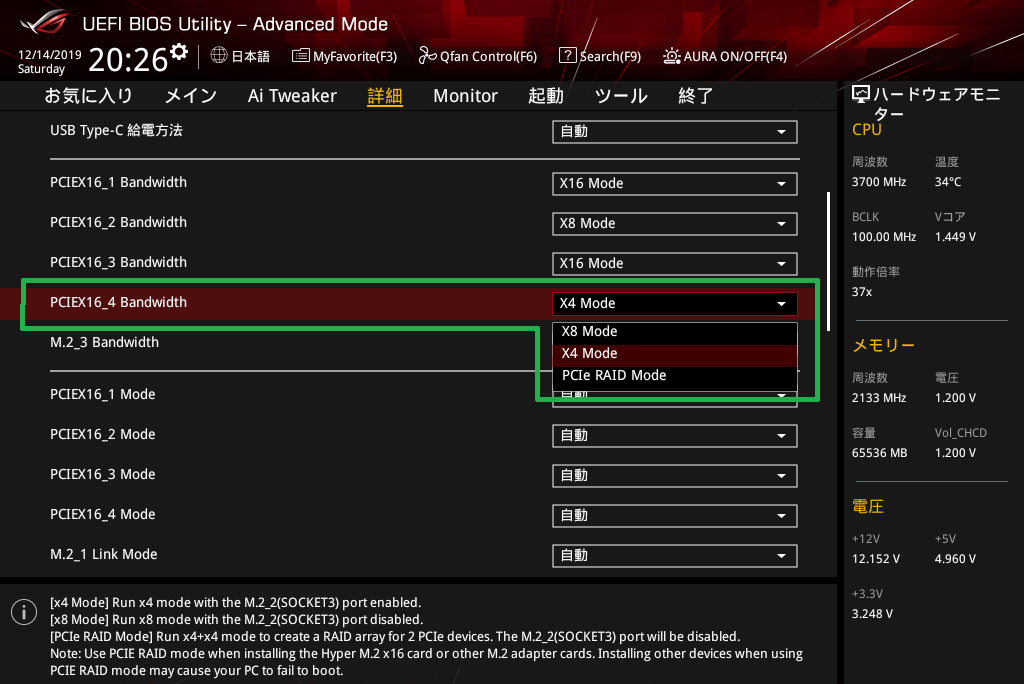Open PCIEX16_4 Mode dropdown
This screenshot has width=1024, height=684.
pos(675,515)
